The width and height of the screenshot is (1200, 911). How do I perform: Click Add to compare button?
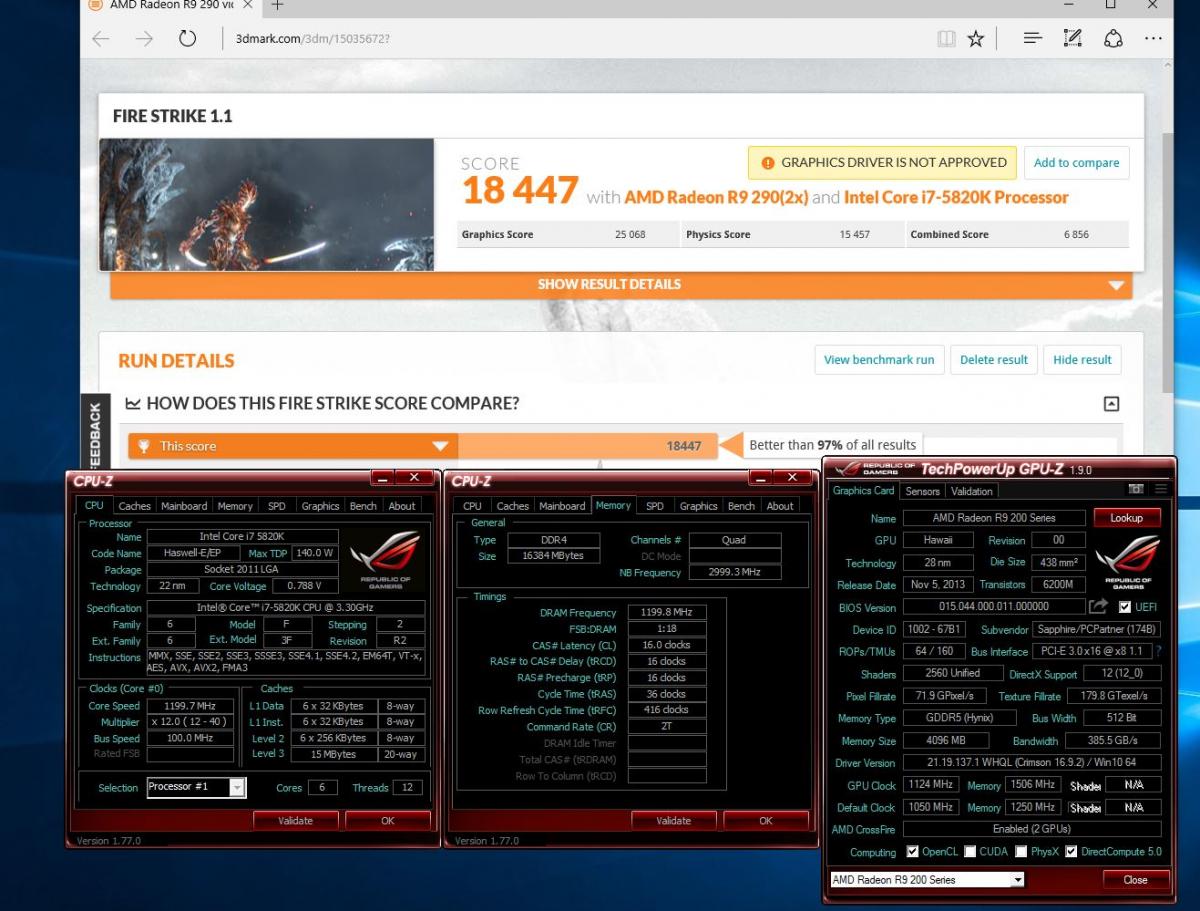[x=1076, y=163]
